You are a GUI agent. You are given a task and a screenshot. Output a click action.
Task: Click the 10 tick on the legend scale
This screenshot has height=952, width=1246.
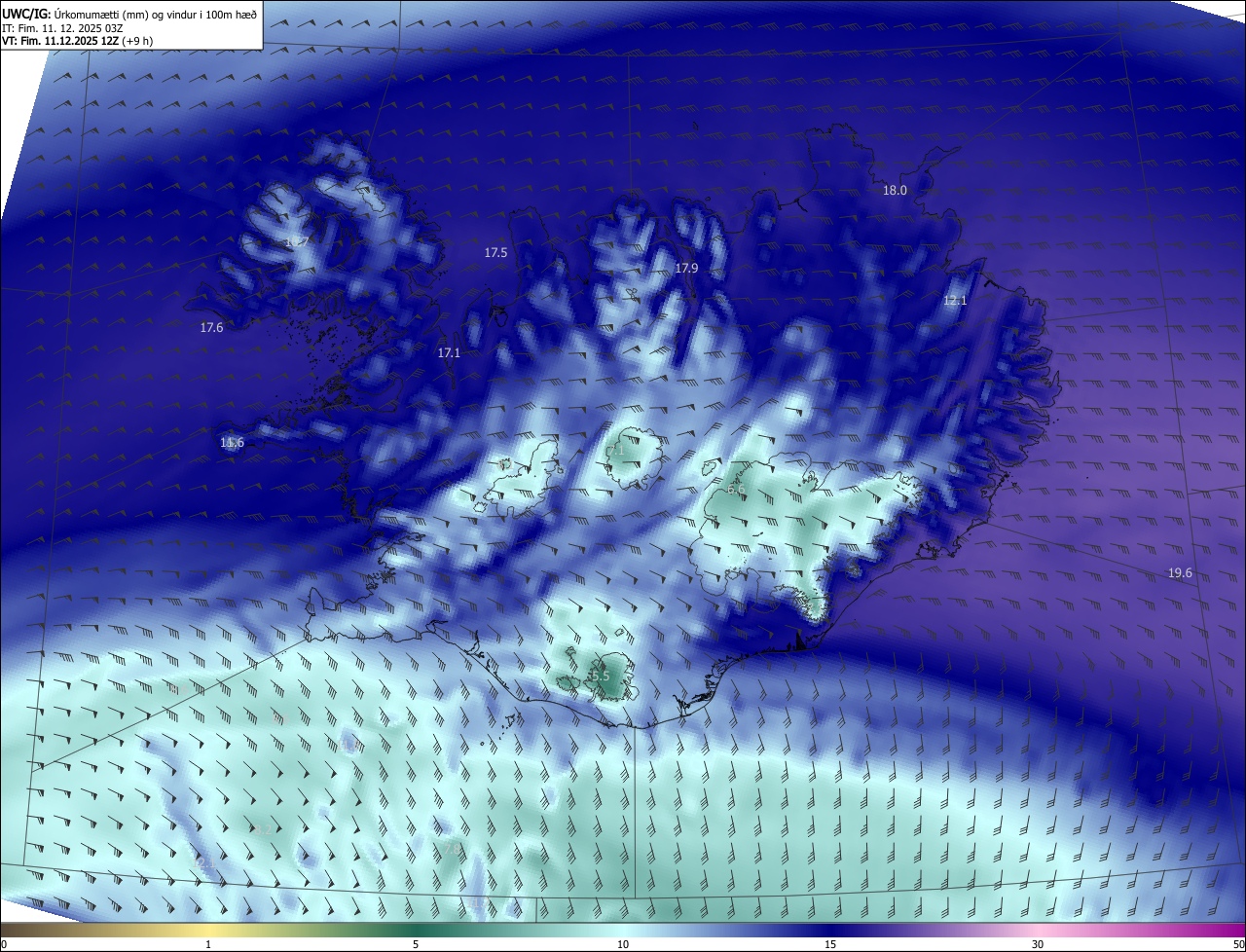coord(622,944)
